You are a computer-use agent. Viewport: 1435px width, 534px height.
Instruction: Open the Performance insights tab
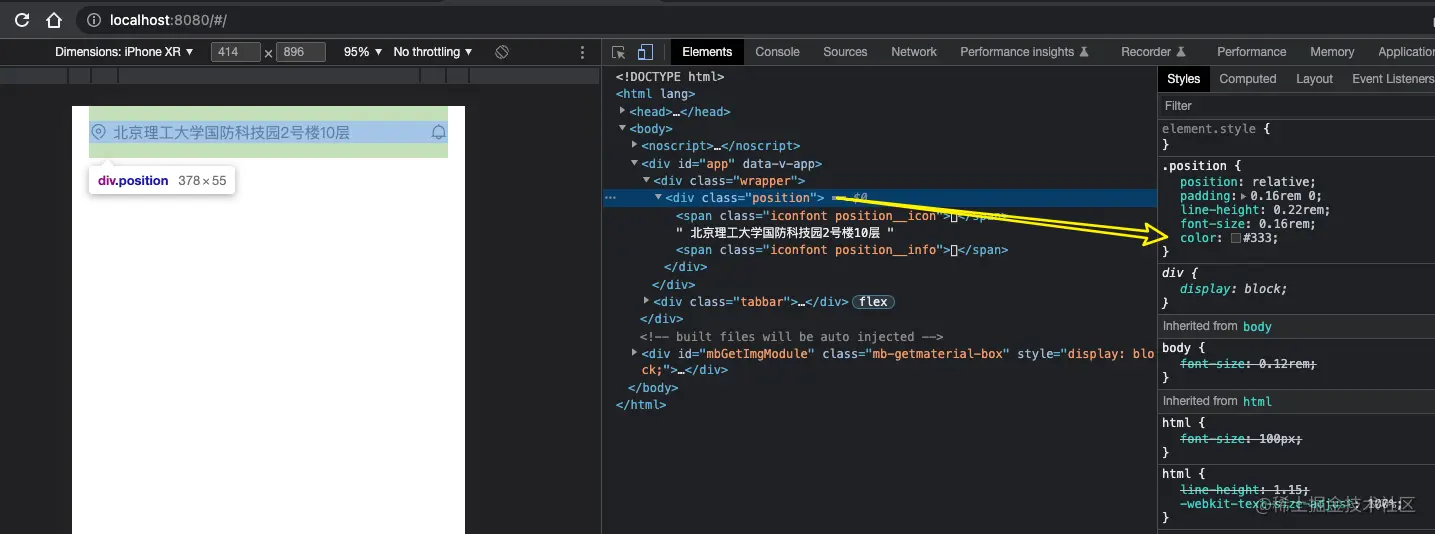pyautogui.click(x=1024, y=52)
